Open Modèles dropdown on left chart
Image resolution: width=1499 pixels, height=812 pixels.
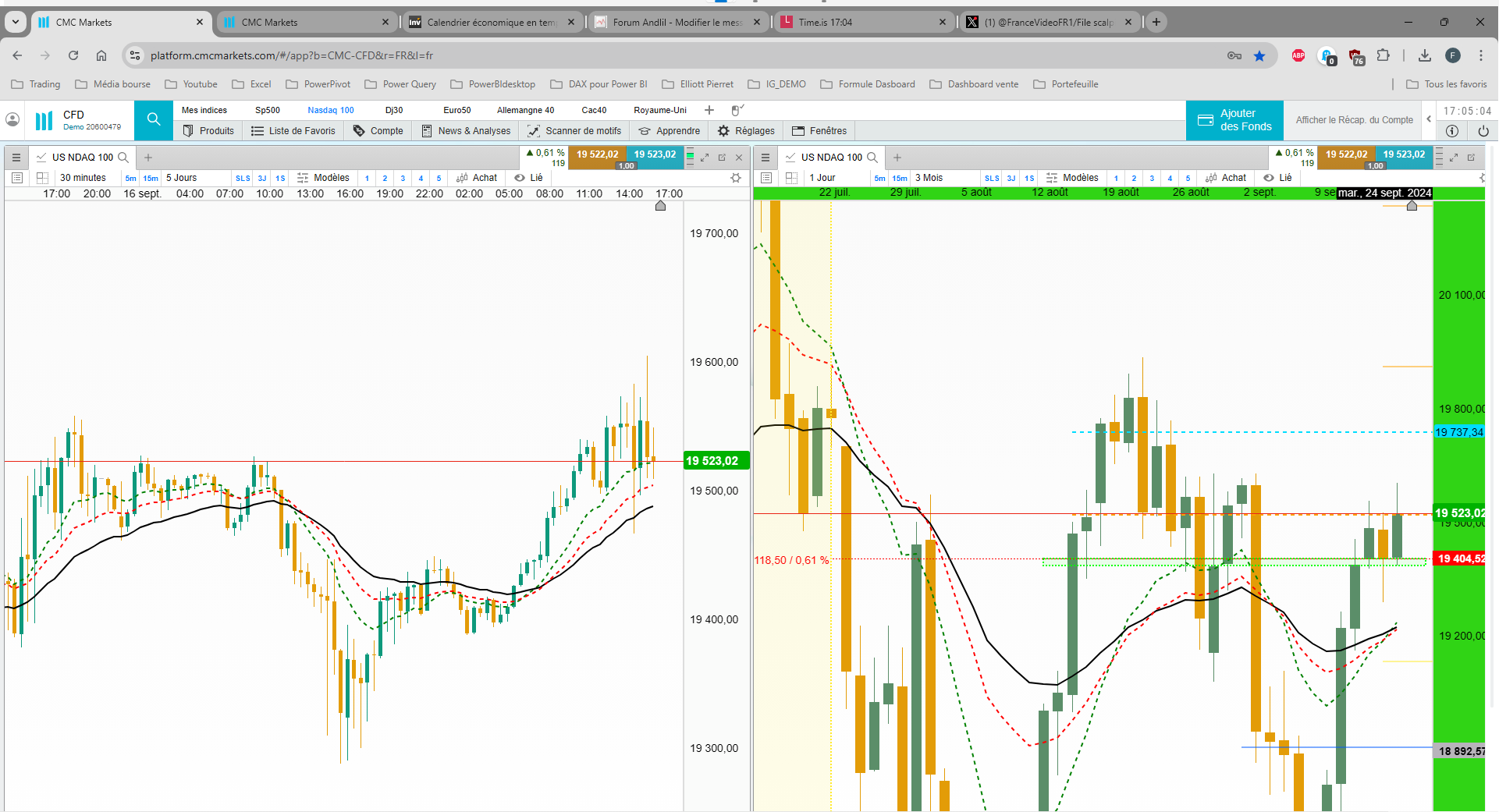tap(323, 178)
